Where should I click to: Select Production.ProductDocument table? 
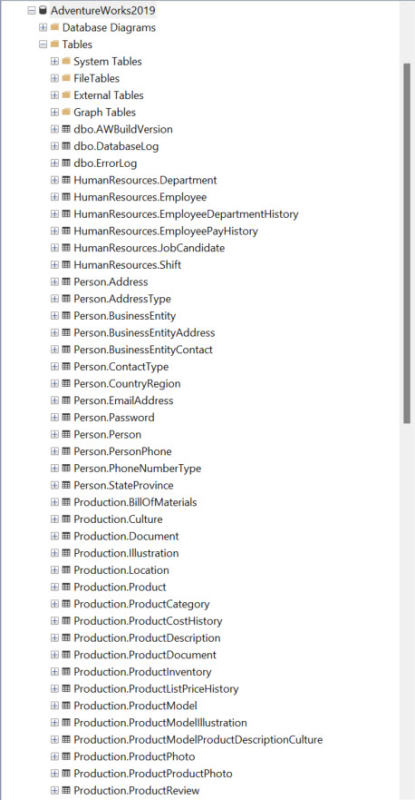[145, 655]
